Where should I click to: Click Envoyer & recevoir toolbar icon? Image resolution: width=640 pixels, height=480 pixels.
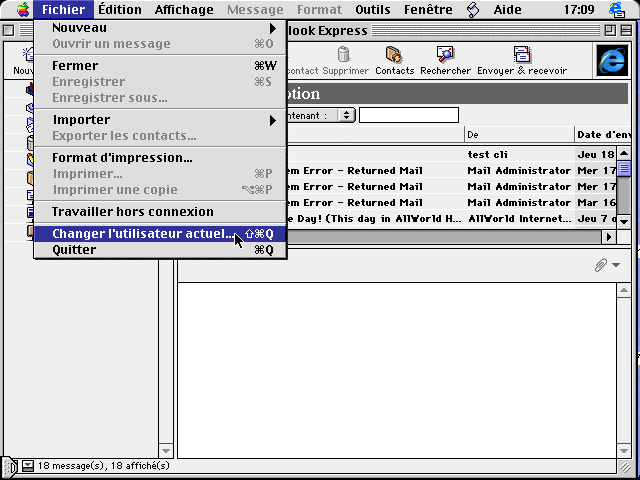pos(522,54)
